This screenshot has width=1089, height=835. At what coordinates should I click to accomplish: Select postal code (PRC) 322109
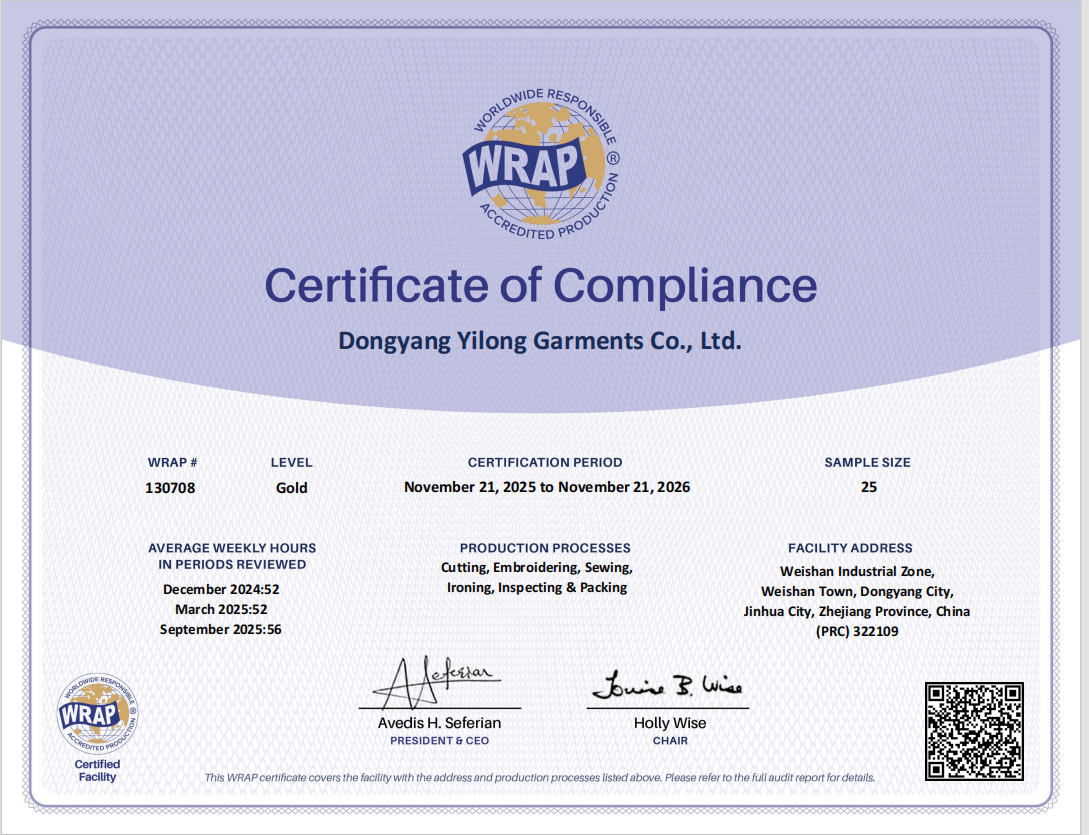click(x=857, y=632)
